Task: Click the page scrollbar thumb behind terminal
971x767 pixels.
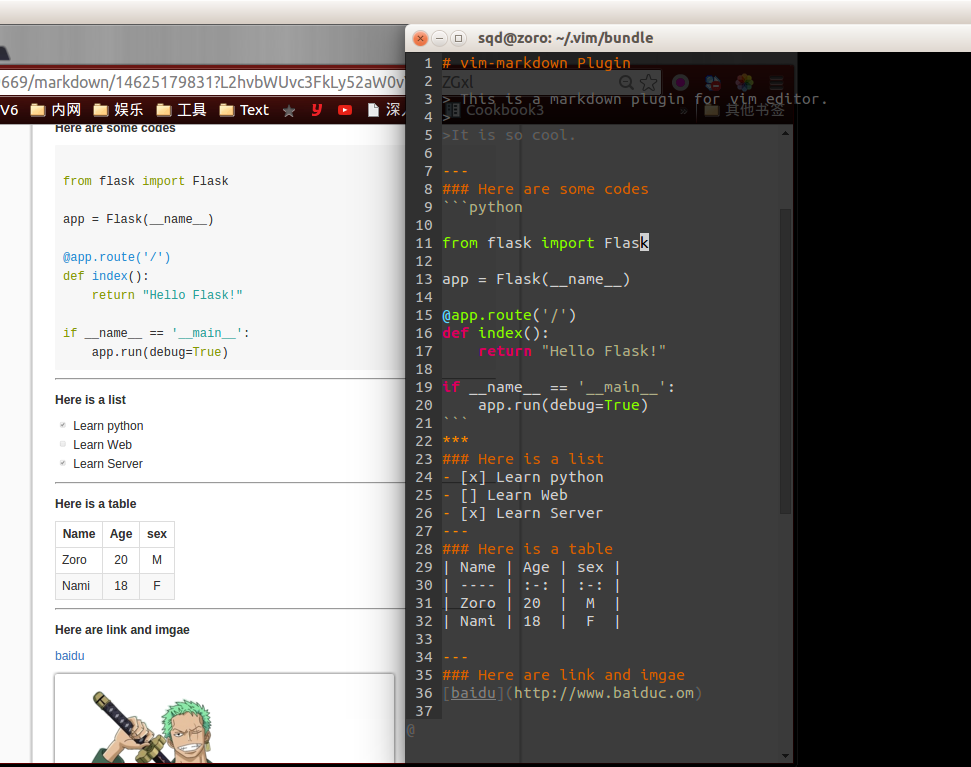Action: tap(785, 361)
